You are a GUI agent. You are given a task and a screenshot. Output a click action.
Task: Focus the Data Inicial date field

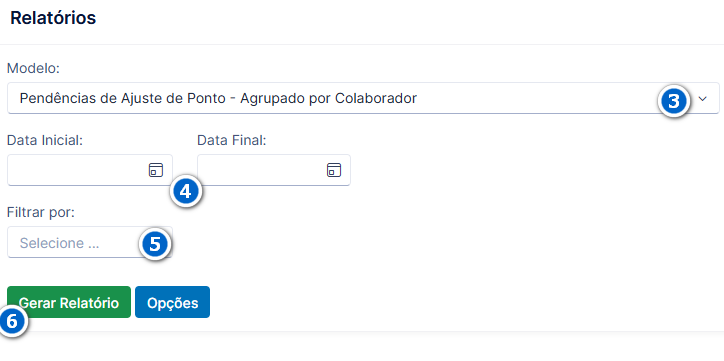90,170
